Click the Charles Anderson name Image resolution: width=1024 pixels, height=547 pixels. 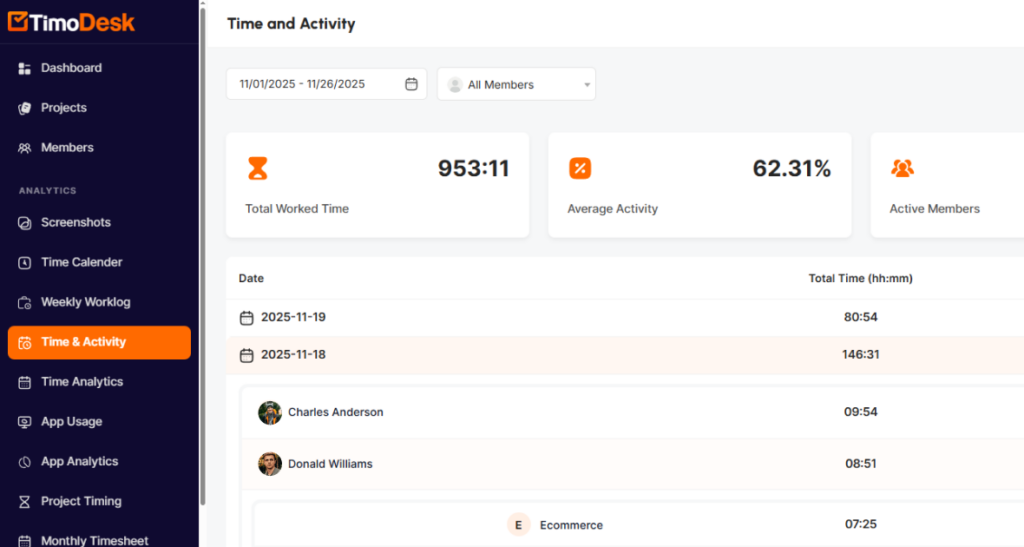336,413
